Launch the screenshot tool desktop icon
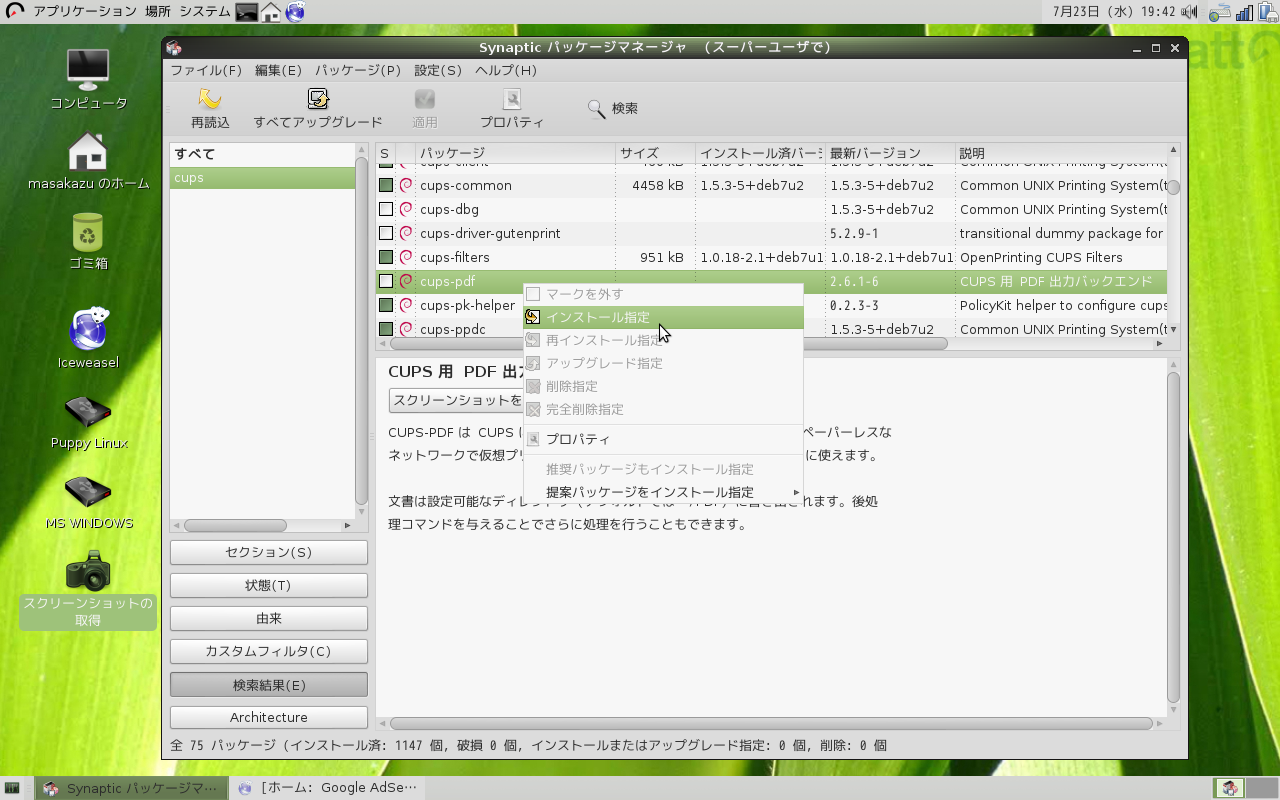The height and width of the screenshot is (800, 1280). click(x=88, y=589)
